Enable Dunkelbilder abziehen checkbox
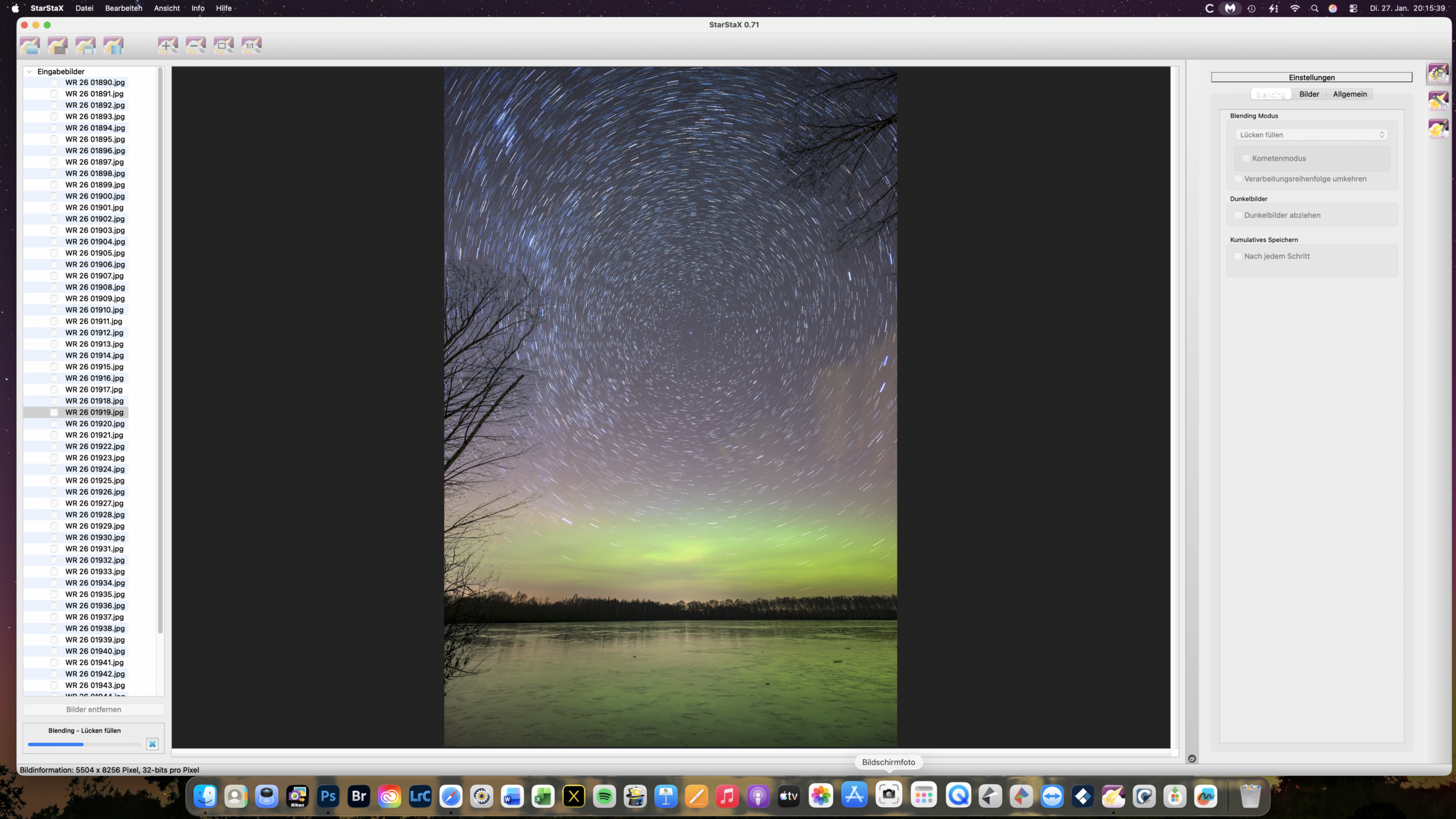The width and height of the screenshot is (1456, 819). [1238, 216]
